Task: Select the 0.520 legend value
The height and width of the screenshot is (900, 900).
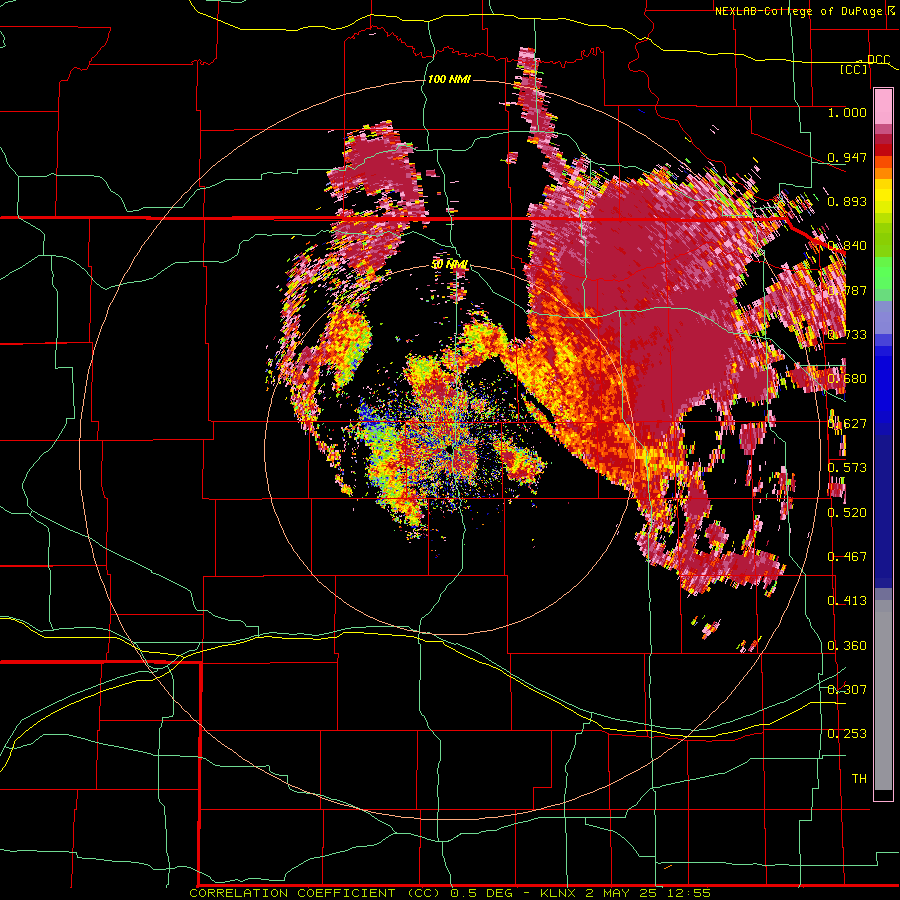Action: pos(847,512)
